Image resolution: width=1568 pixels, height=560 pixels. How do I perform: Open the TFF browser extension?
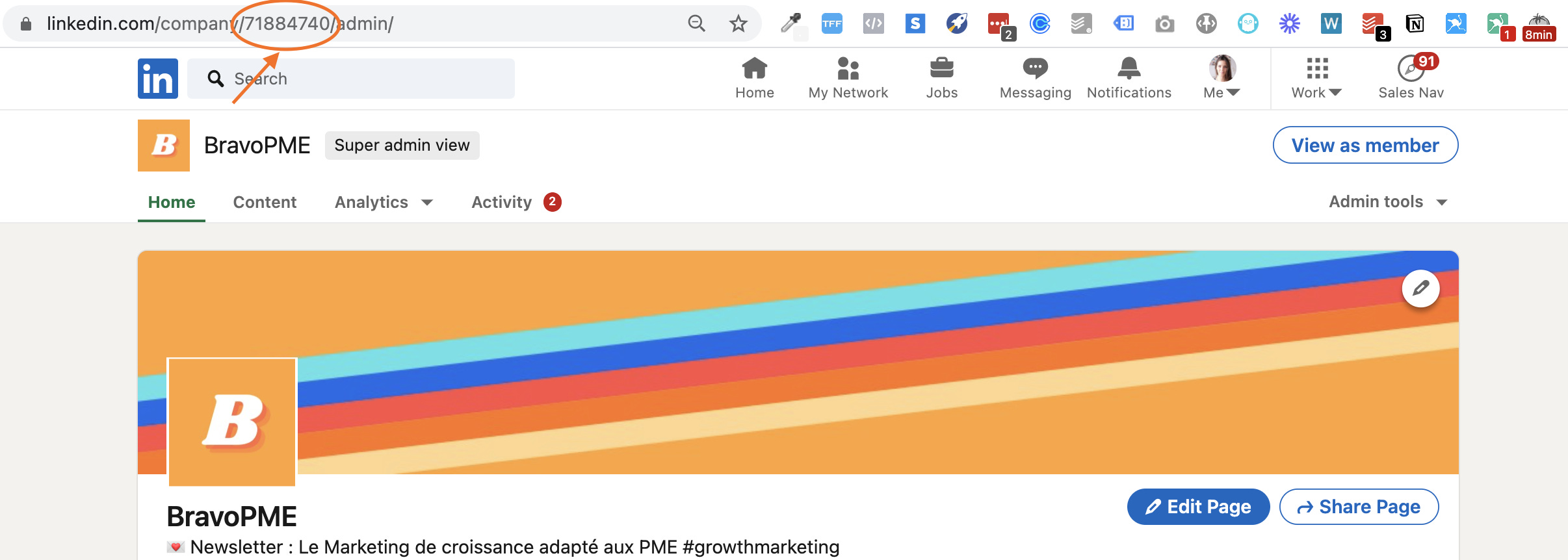(832, 24)
